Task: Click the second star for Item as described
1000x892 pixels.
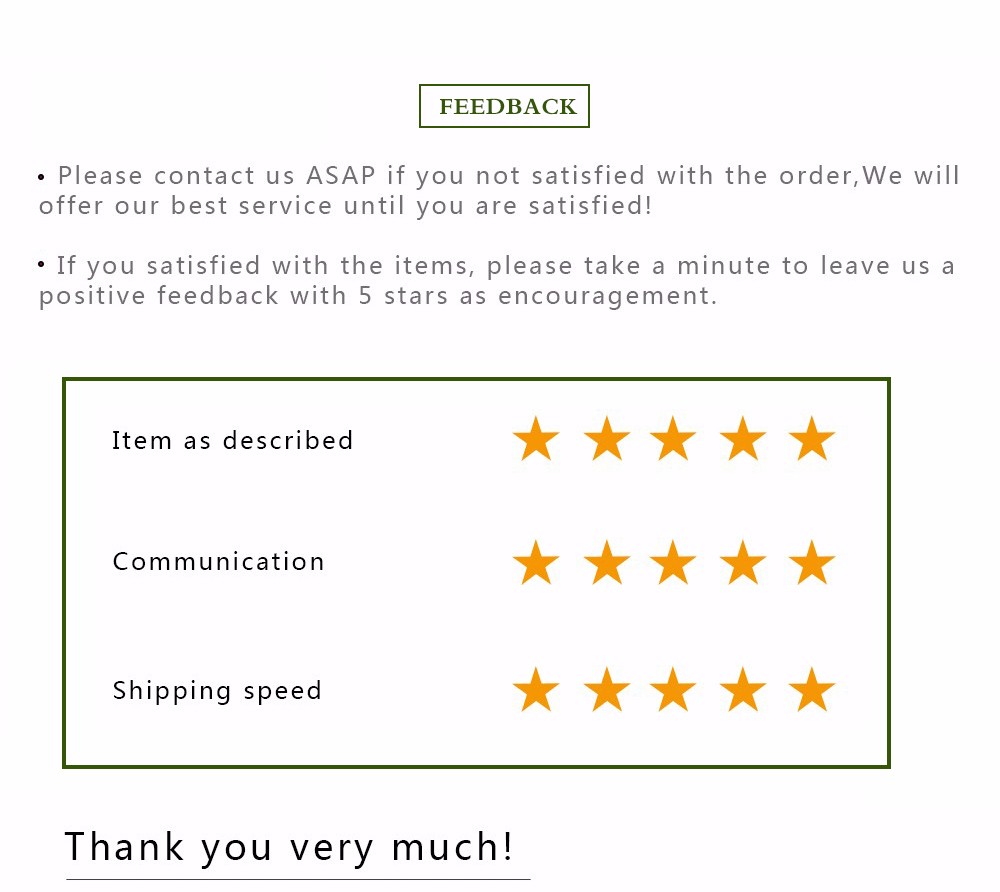Action: point(607,440)
